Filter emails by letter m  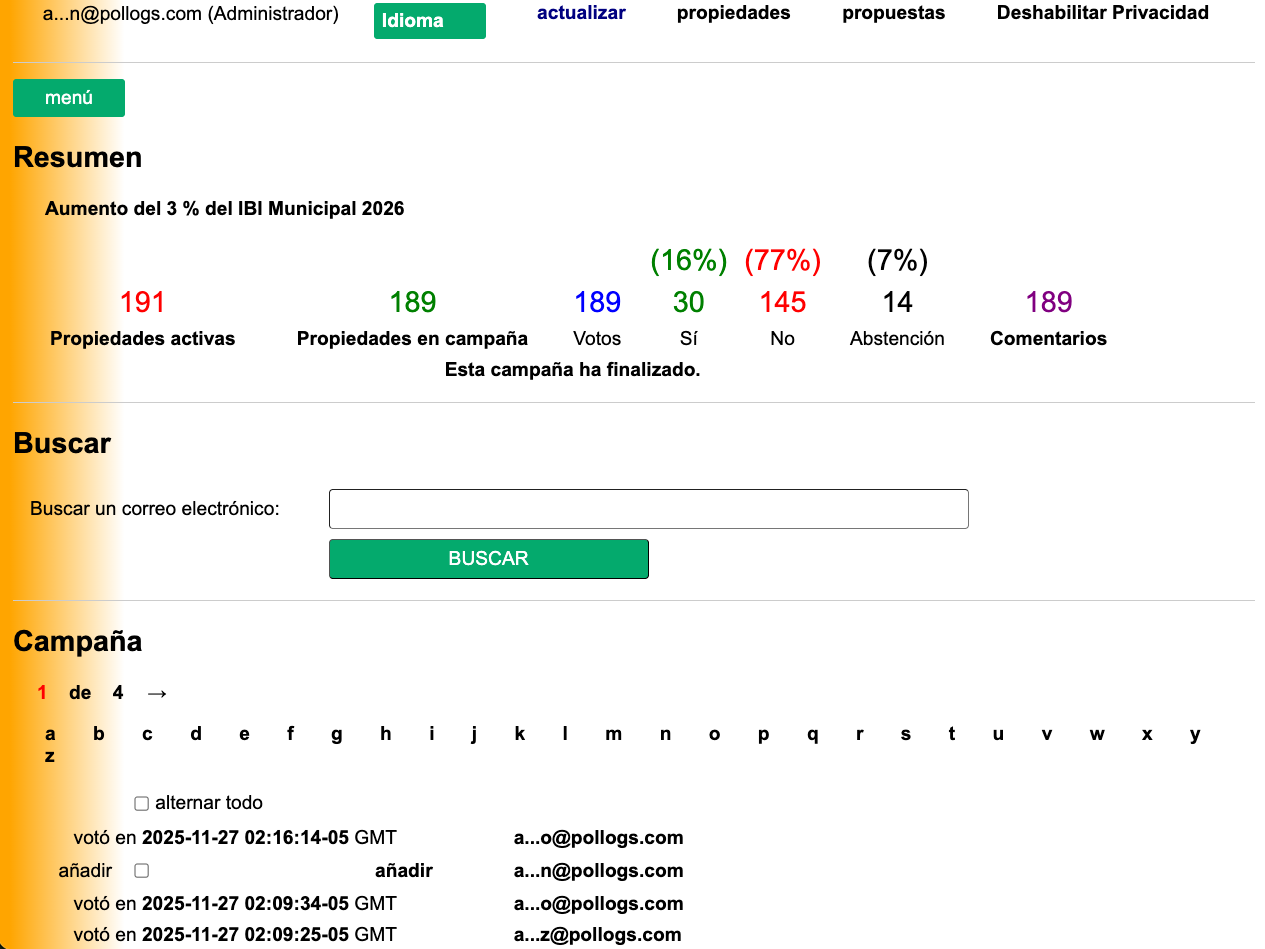613,733
